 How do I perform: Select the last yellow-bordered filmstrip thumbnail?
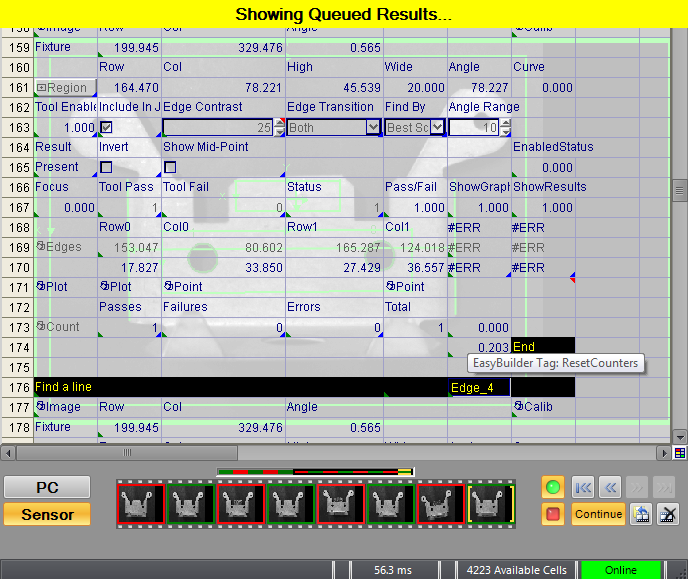pyautogui.click(x=491, y=502)
